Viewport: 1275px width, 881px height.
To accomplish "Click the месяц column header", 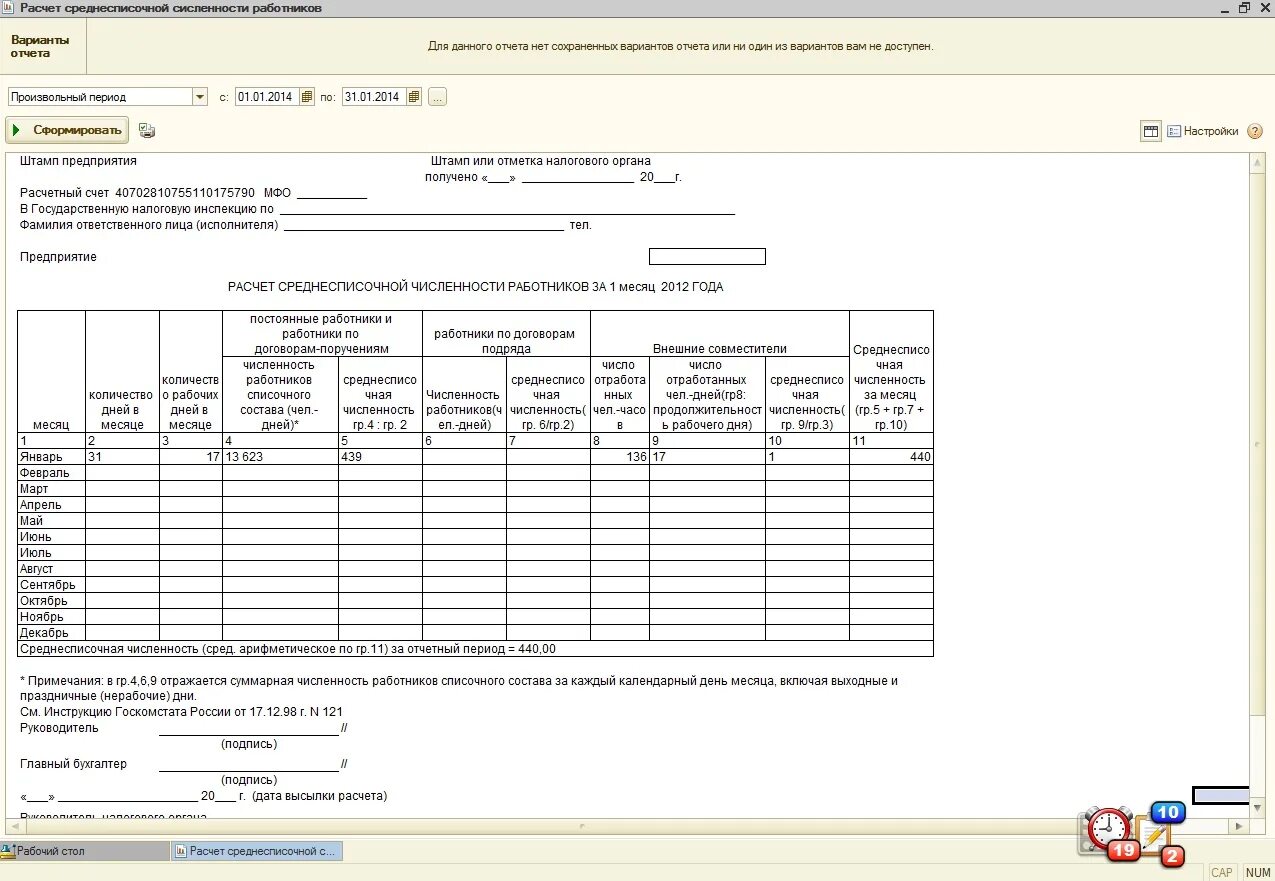I will coord(51,372).
